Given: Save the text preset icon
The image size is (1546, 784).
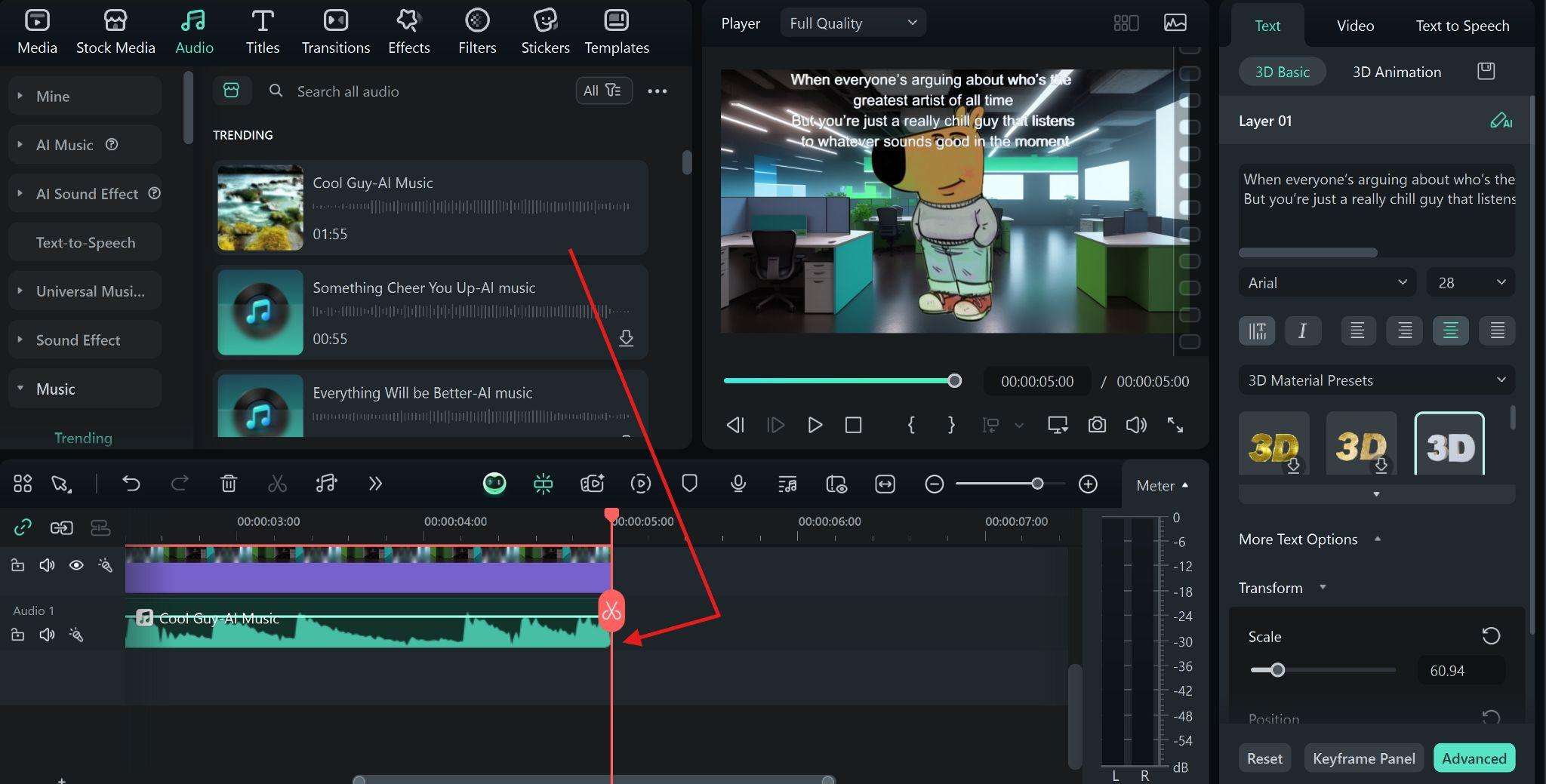Looking at the screenshot, I should coord(1486,71).
